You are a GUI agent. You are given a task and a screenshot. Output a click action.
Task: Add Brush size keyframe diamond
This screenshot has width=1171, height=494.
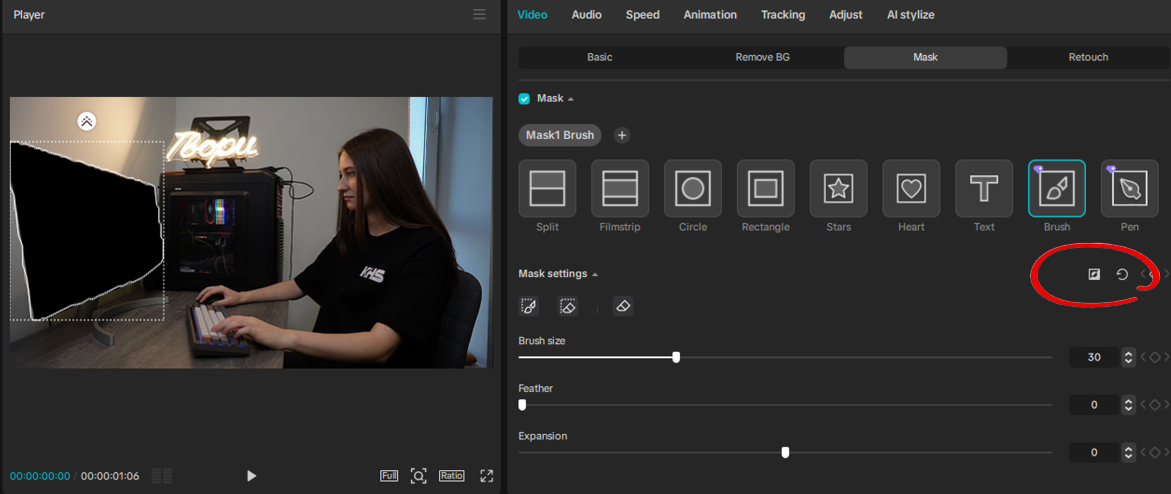[1155, 357]
